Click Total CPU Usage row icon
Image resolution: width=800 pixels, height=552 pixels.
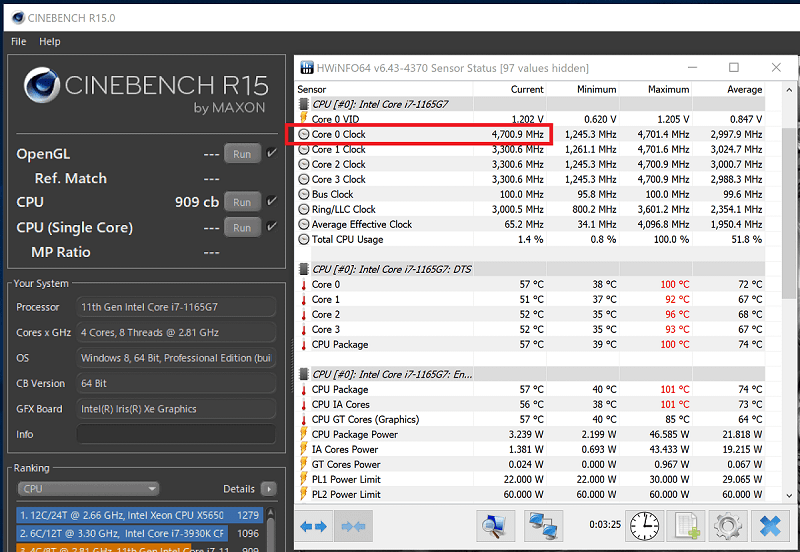click(304, 239)
